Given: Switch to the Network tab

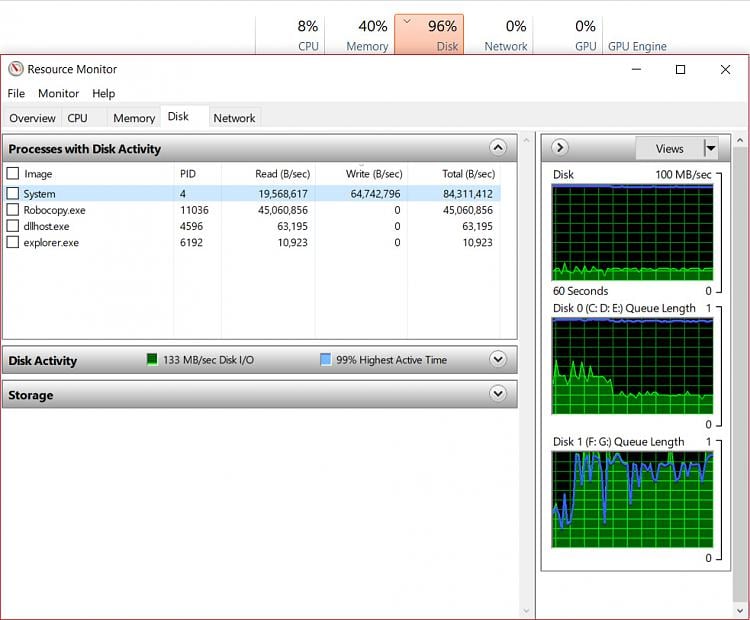Looking at the screenshot, I should pos(234,118).
